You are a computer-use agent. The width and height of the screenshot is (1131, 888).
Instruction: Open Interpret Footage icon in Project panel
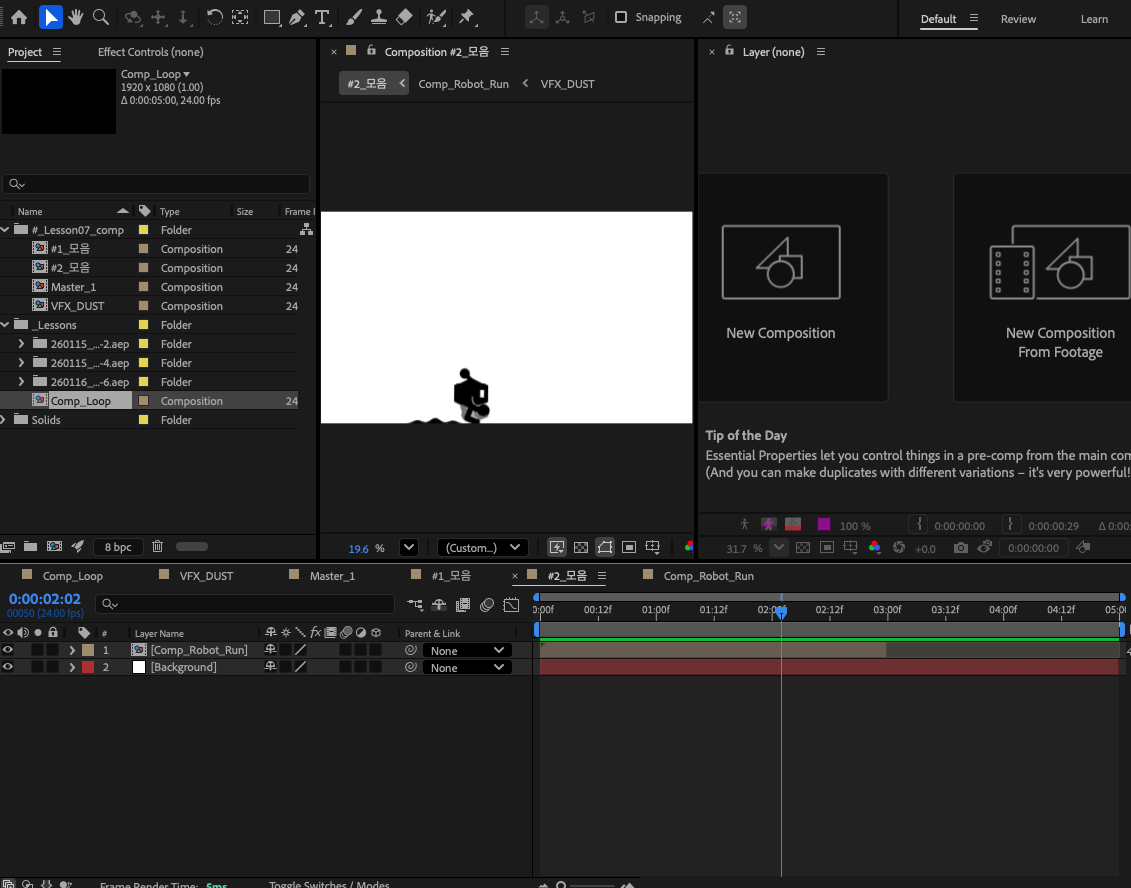click(8, 547)
